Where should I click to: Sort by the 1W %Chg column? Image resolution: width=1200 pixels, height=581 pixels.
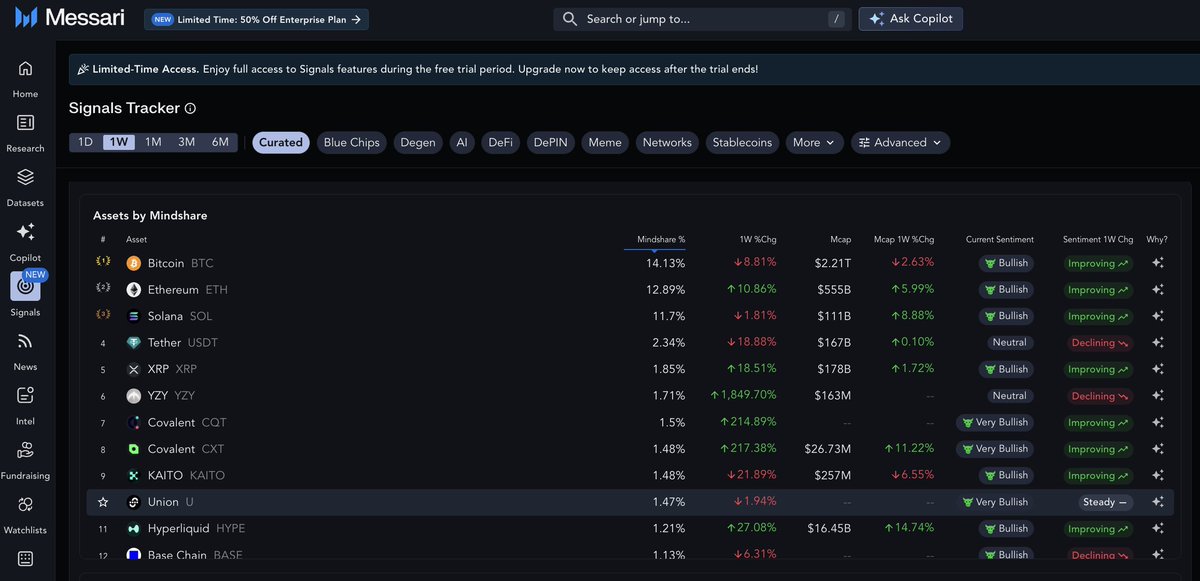coord(758,240)
